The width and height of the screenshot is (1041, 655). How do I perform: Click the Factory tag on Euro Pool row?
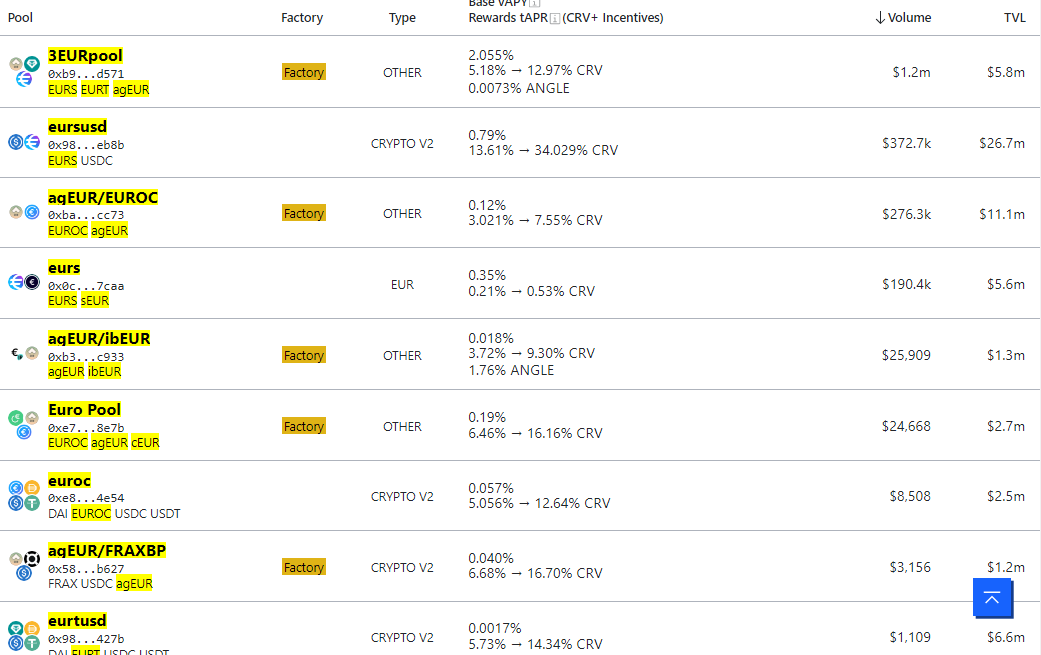point(303,426)
